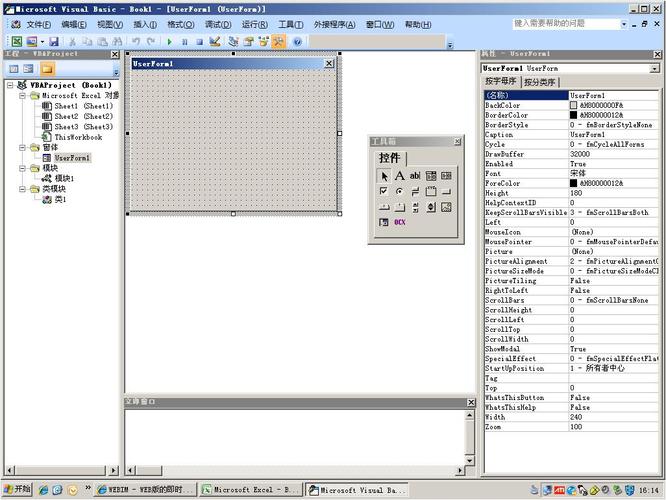Select the Label control in the toolbox
The height and width of the screenshot is (500, 666).
pos(400,176)
